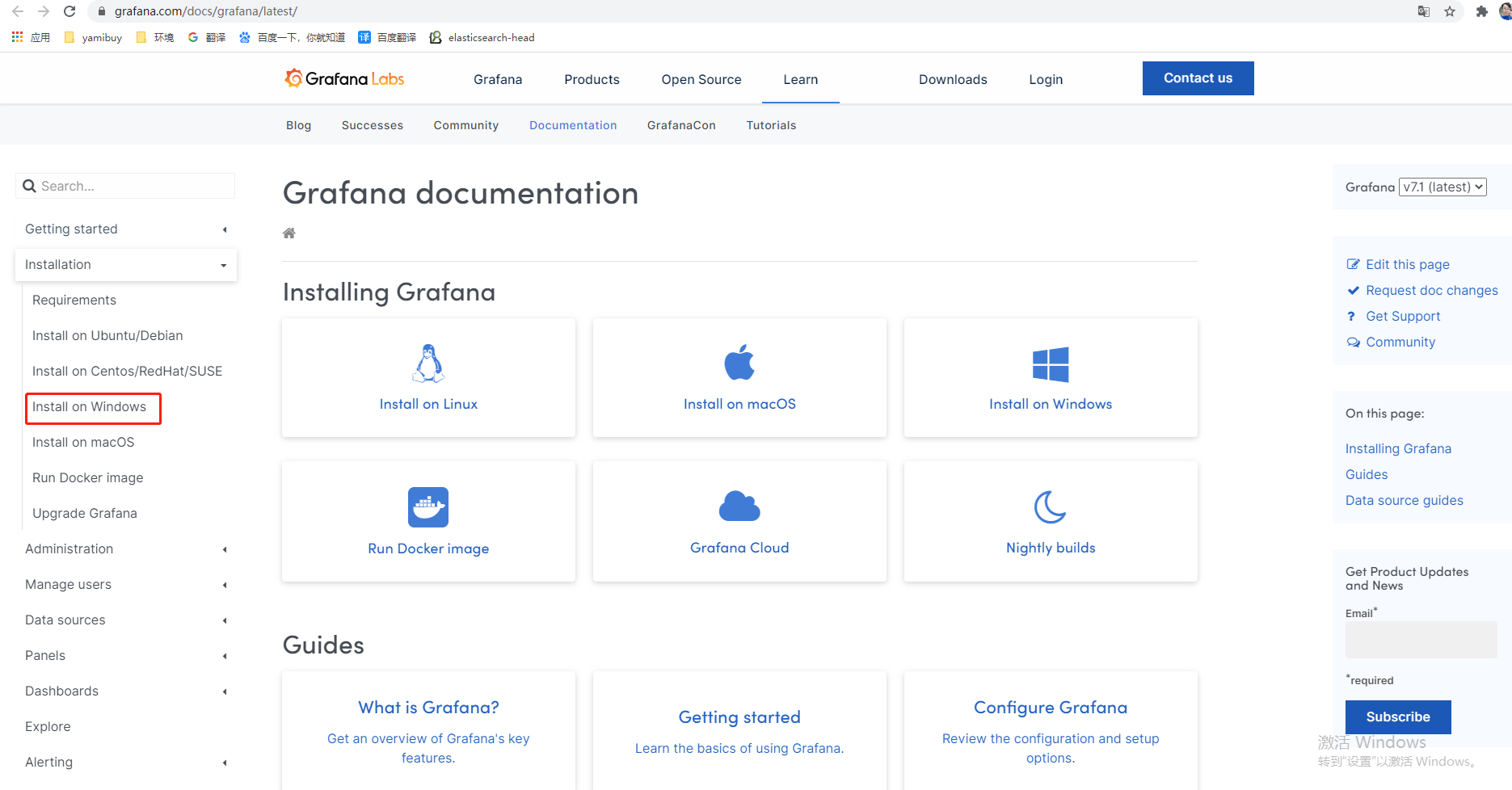Go back with the browser back arrow
The height and width of the screenshot is (790, 1512).
pyautogui.click(x=18, y=11)
